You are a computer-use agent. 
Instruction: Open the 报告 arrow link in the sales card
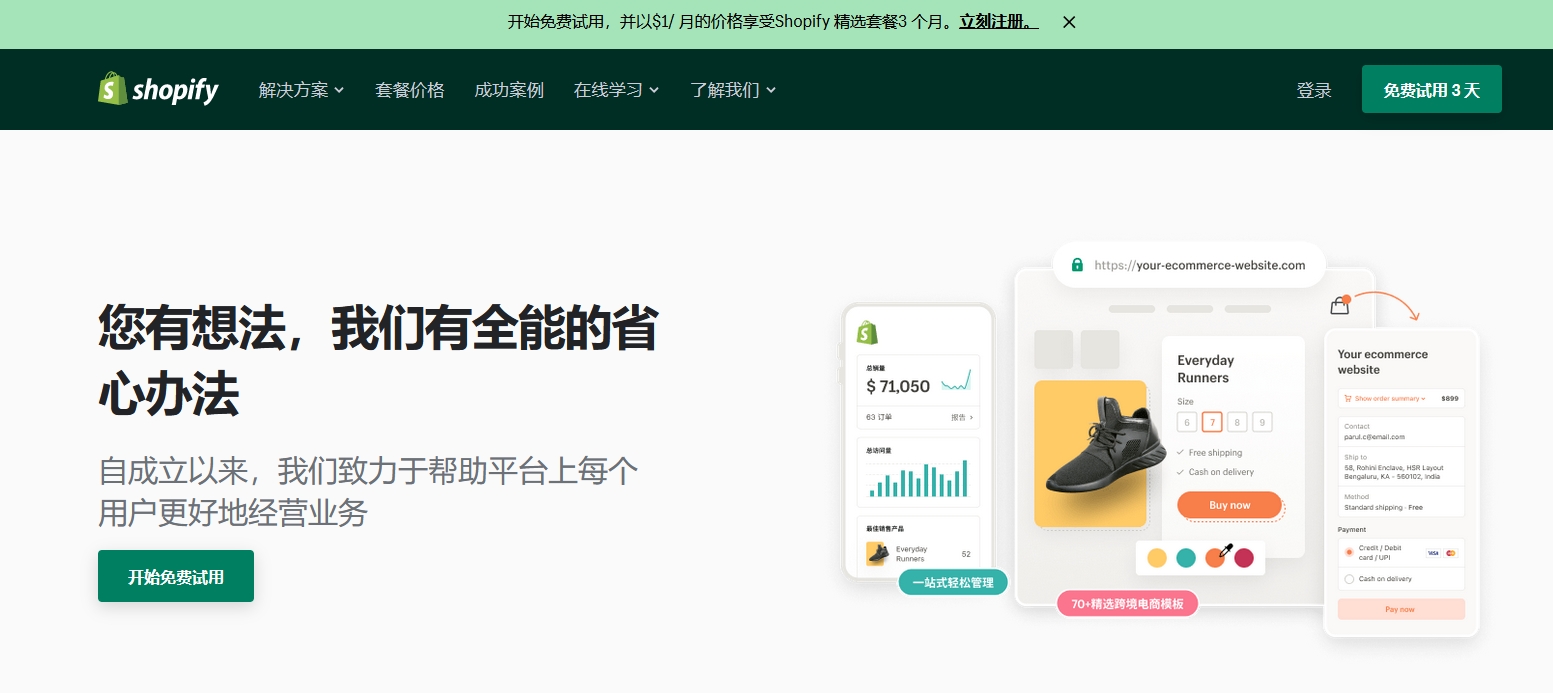click(x=962, y=417)
